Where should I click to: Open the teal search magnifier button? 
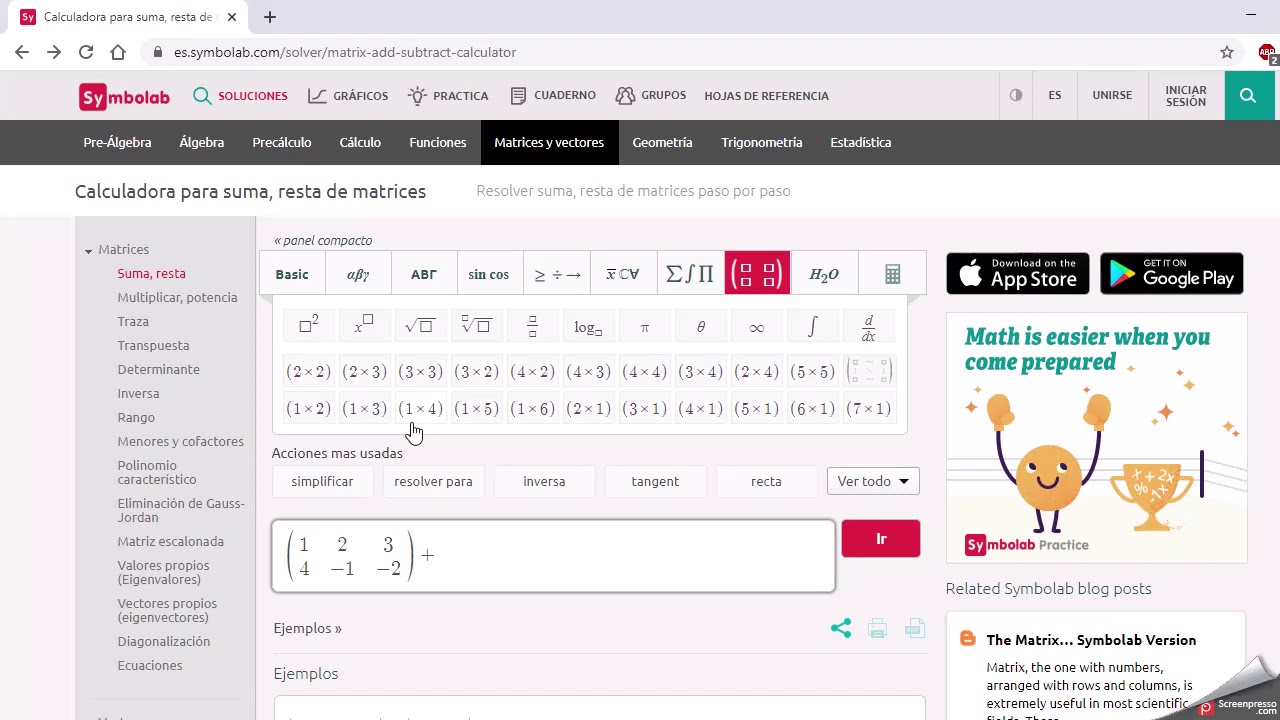[x=1248, y=95]
